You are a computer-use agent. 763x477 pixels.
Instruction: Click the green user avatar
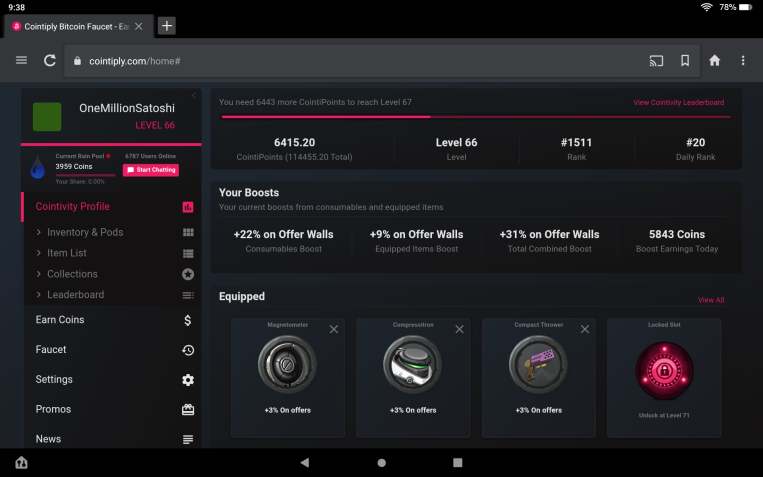(x=47, y=117)
